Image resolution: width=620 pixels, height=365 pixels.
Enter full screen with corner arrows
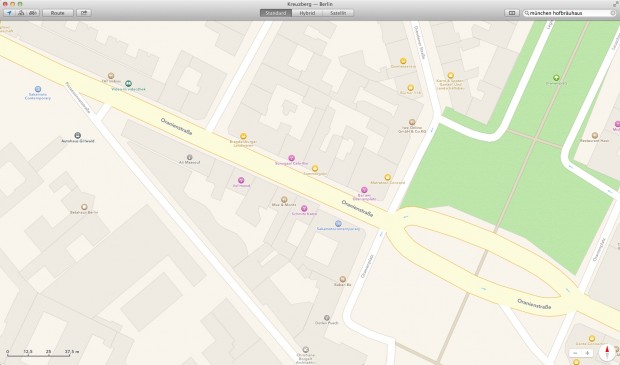pyautogui.click(x=615, y=4)
